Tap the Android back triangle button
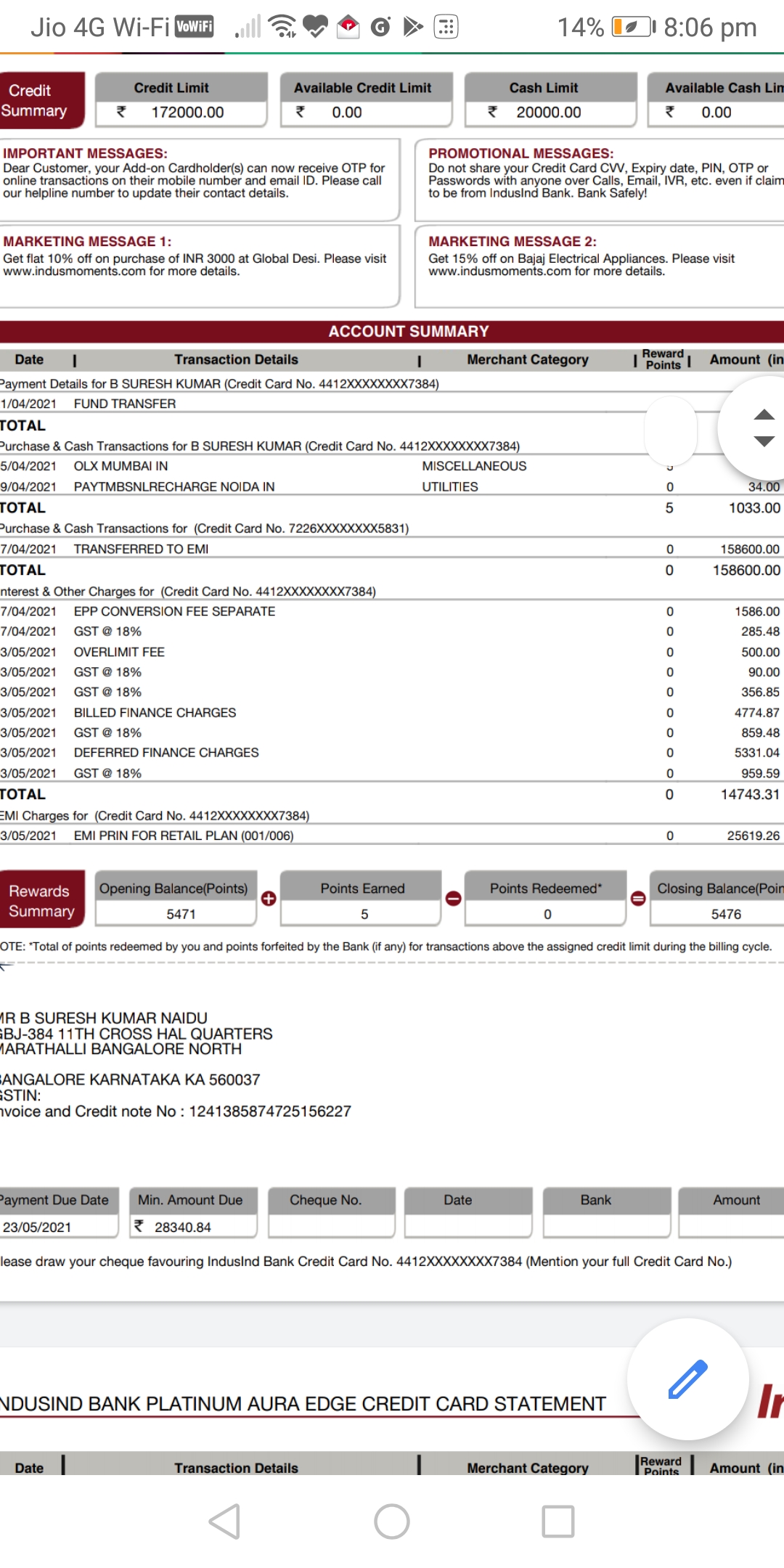This screenshot has height=1568, width=784. [225, 1522]
